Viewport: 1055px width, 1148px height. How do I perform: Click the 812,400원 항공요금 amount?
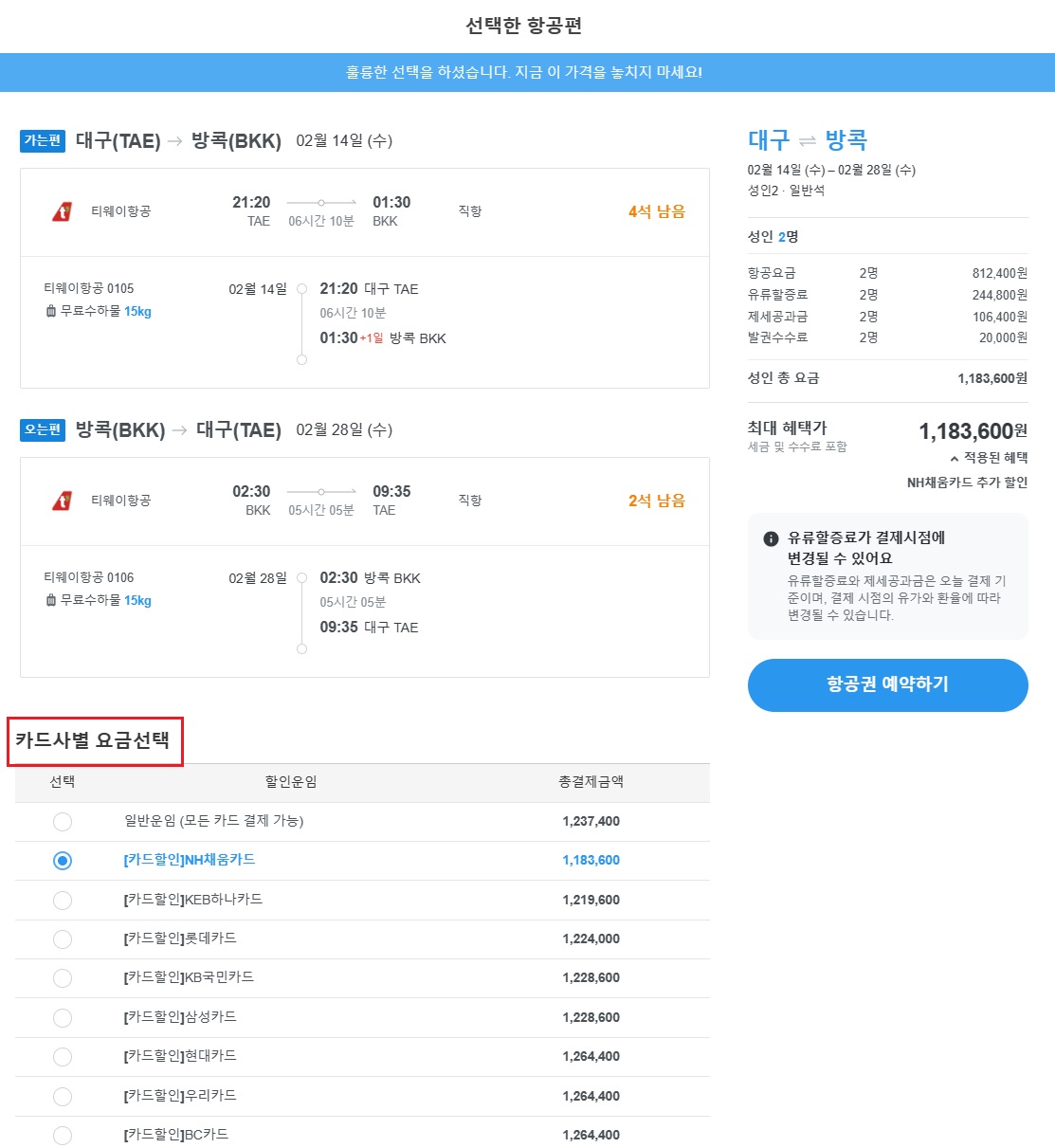tap(1000, 273)
